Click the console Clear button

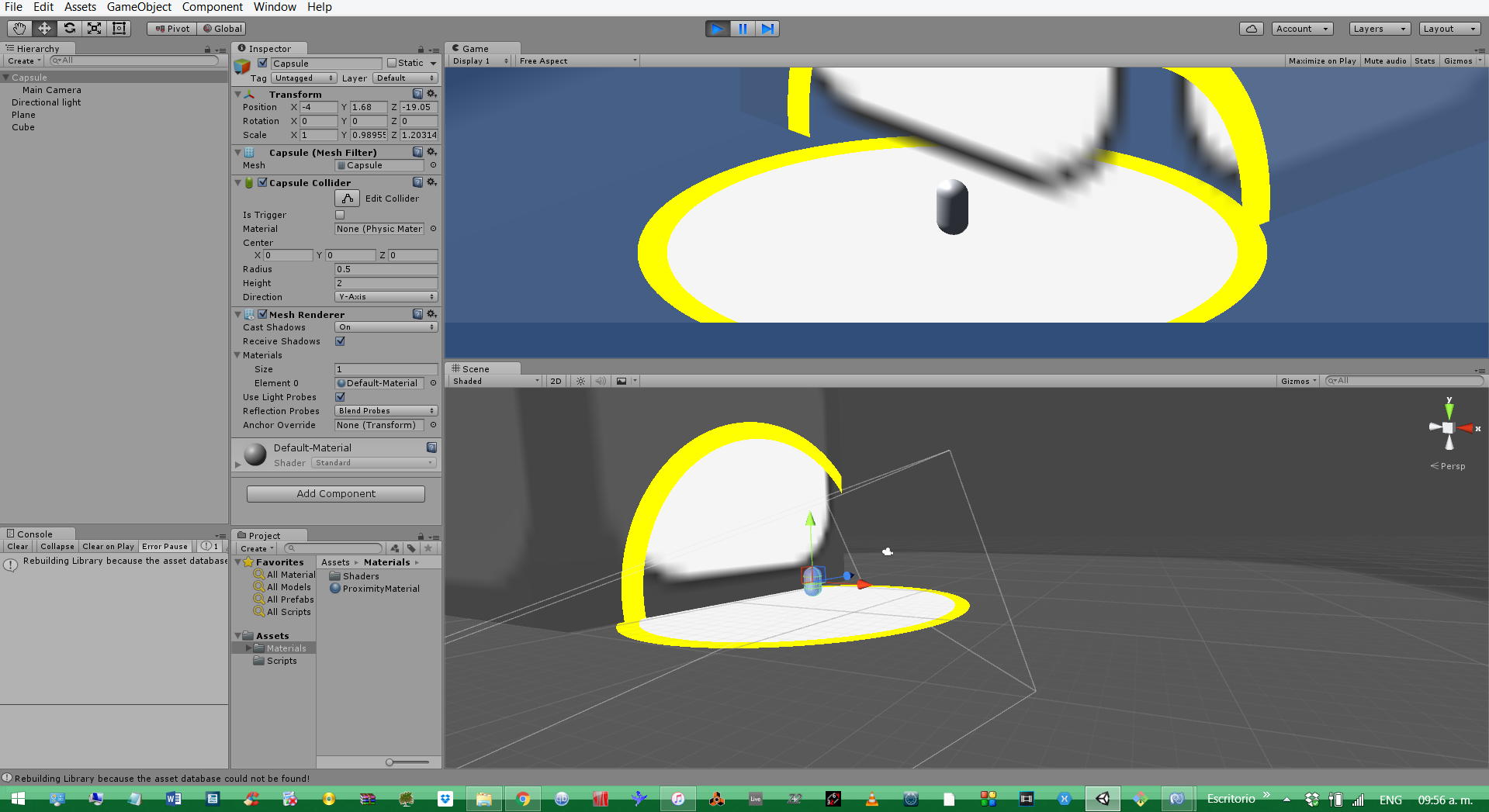[x=18, y=546]
